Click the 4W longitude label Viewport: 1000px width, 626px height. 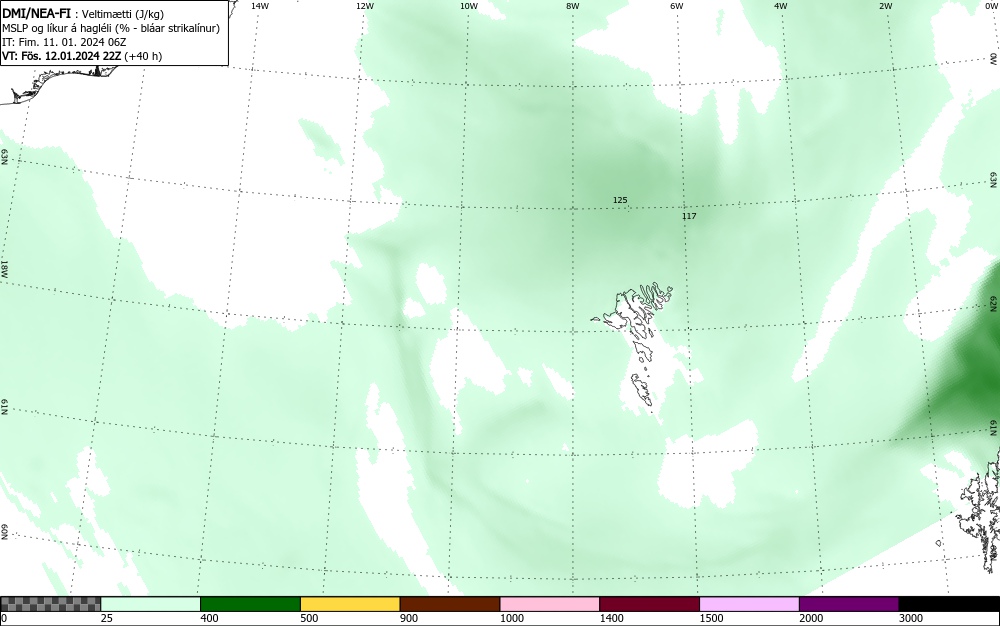(x=781, y=6)
